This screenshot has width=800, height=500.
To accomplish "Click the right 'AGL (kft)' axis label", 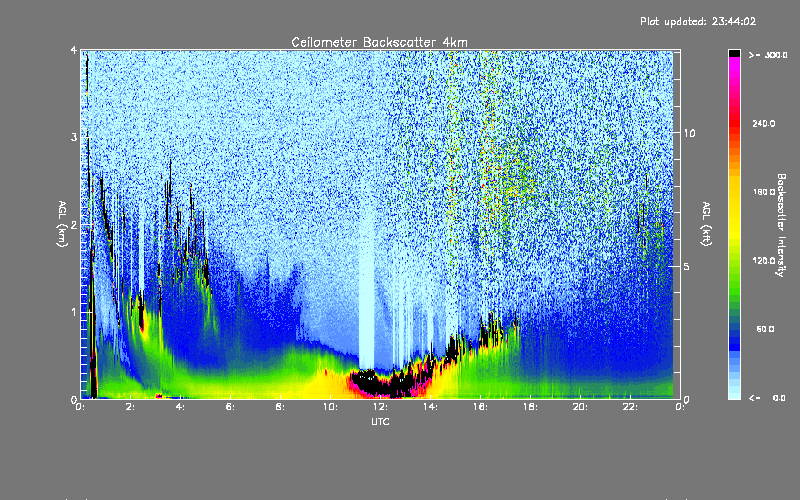I will tap(707, 224).
